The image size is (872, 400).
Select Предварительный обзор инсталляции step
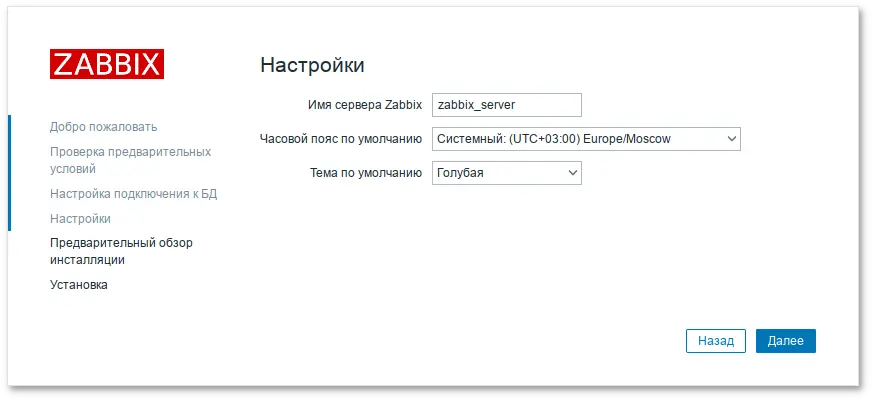click(121, 251)
